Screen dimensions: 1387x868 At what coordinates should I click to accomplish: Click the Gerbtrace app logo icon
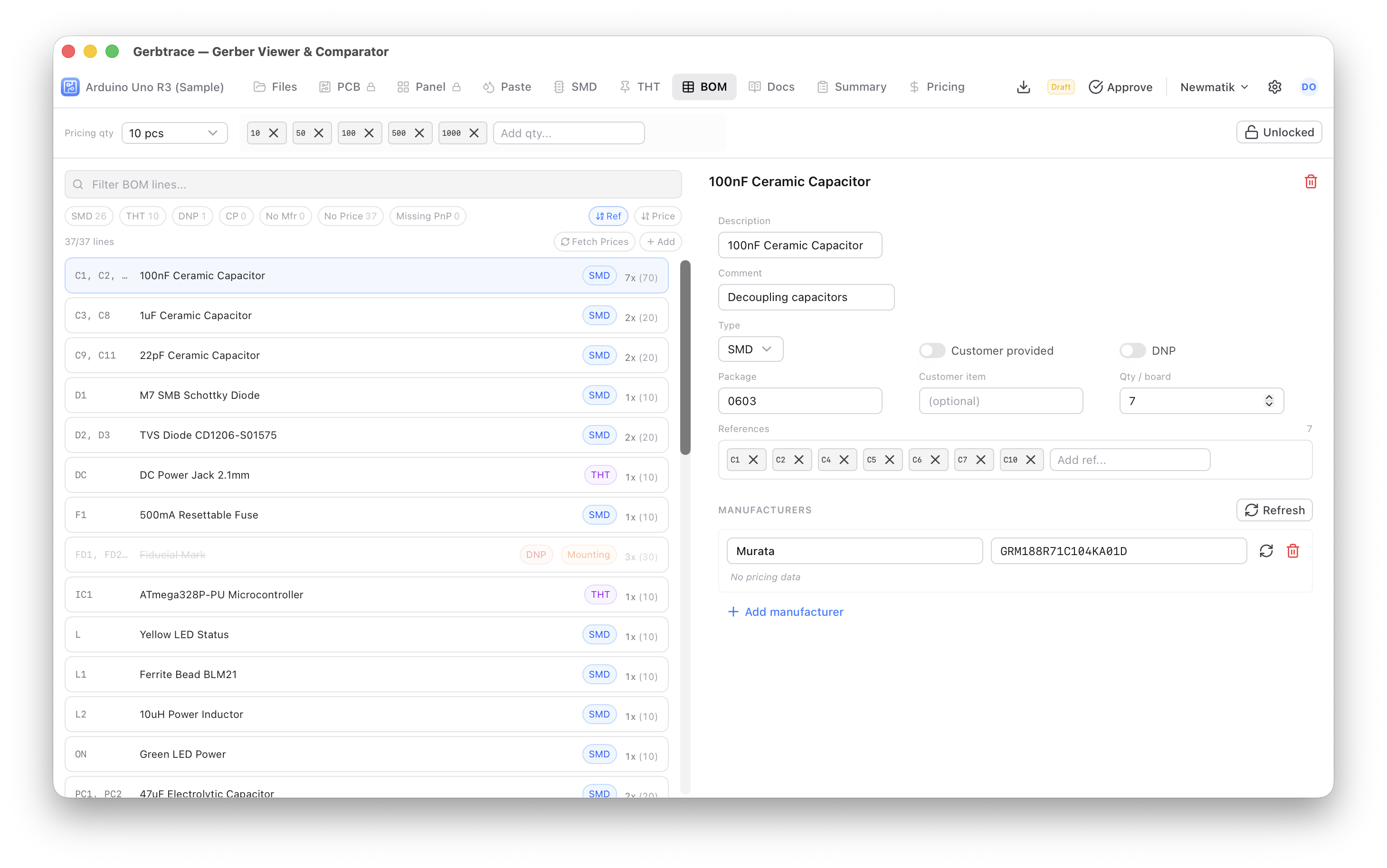tap(70, 87)
